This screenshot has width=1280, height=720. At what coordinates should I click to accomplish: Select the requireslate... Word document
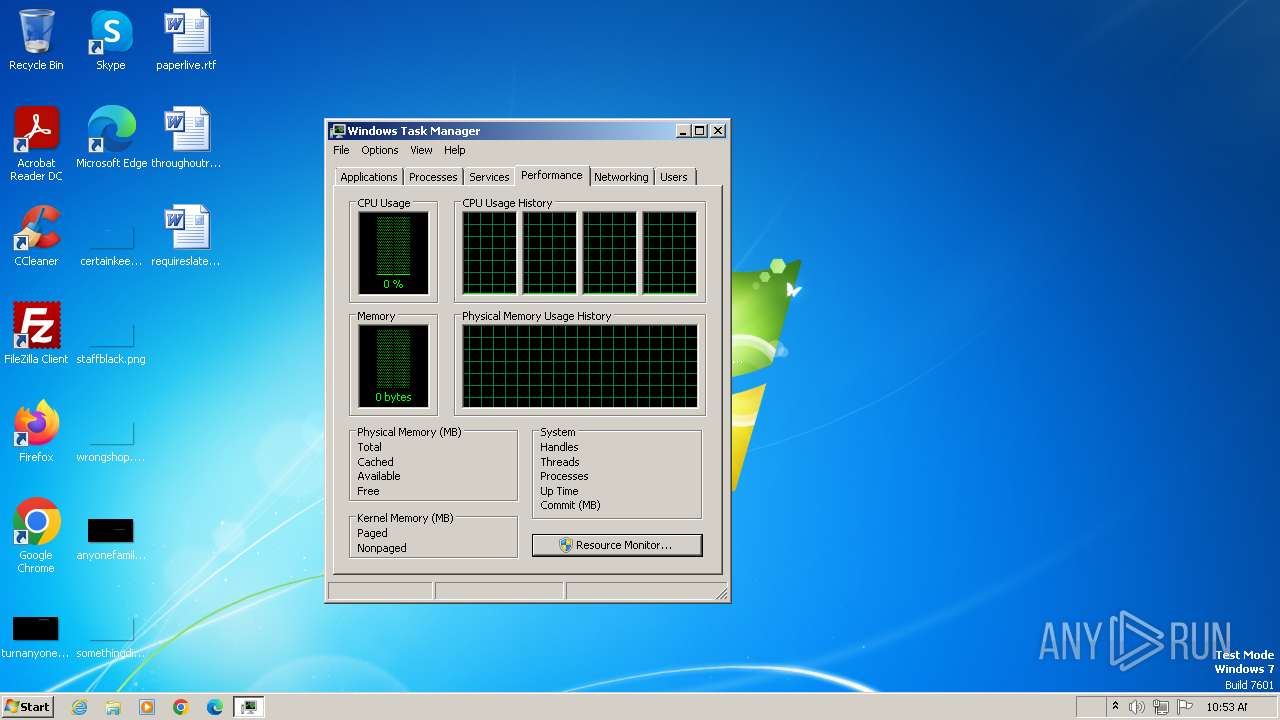(186, 236)
